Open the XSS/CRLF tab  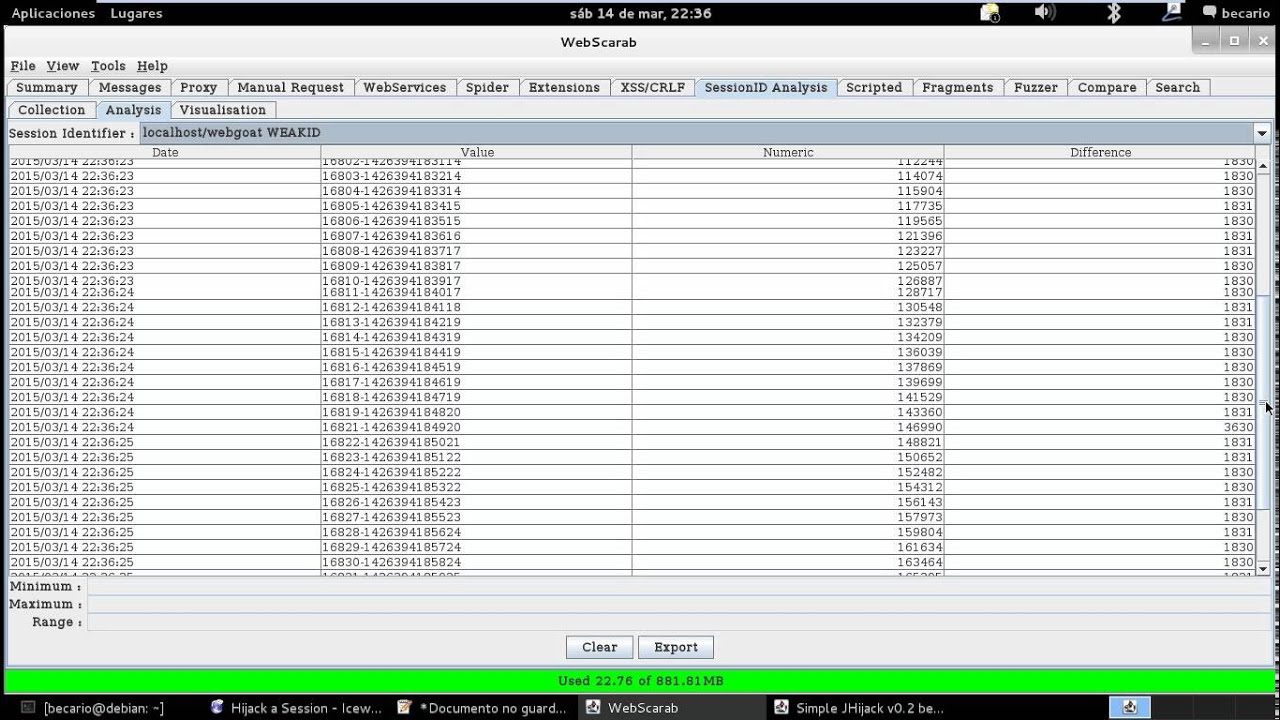pos(653,87)
